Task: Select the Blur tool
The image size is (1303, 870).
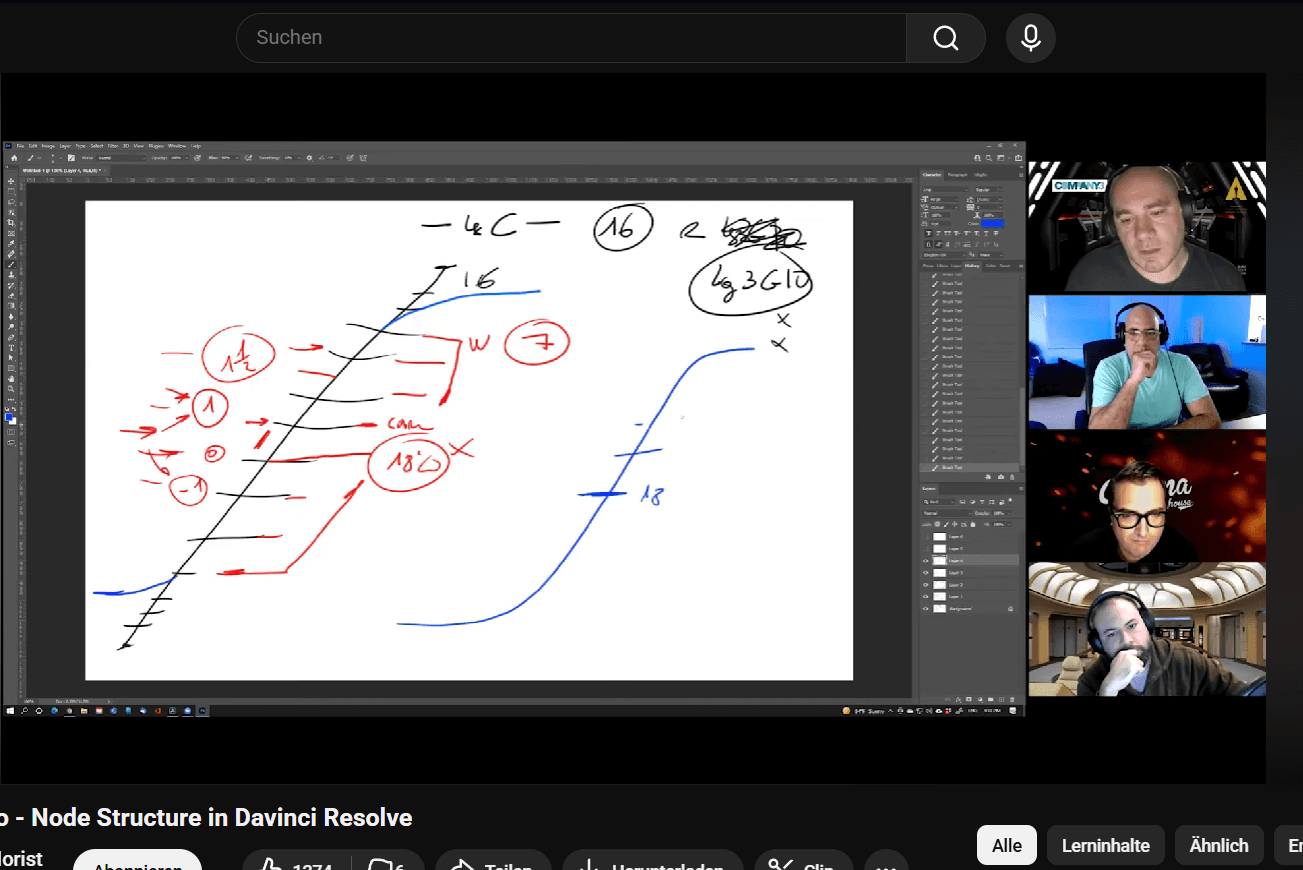Action: point(11,317)
